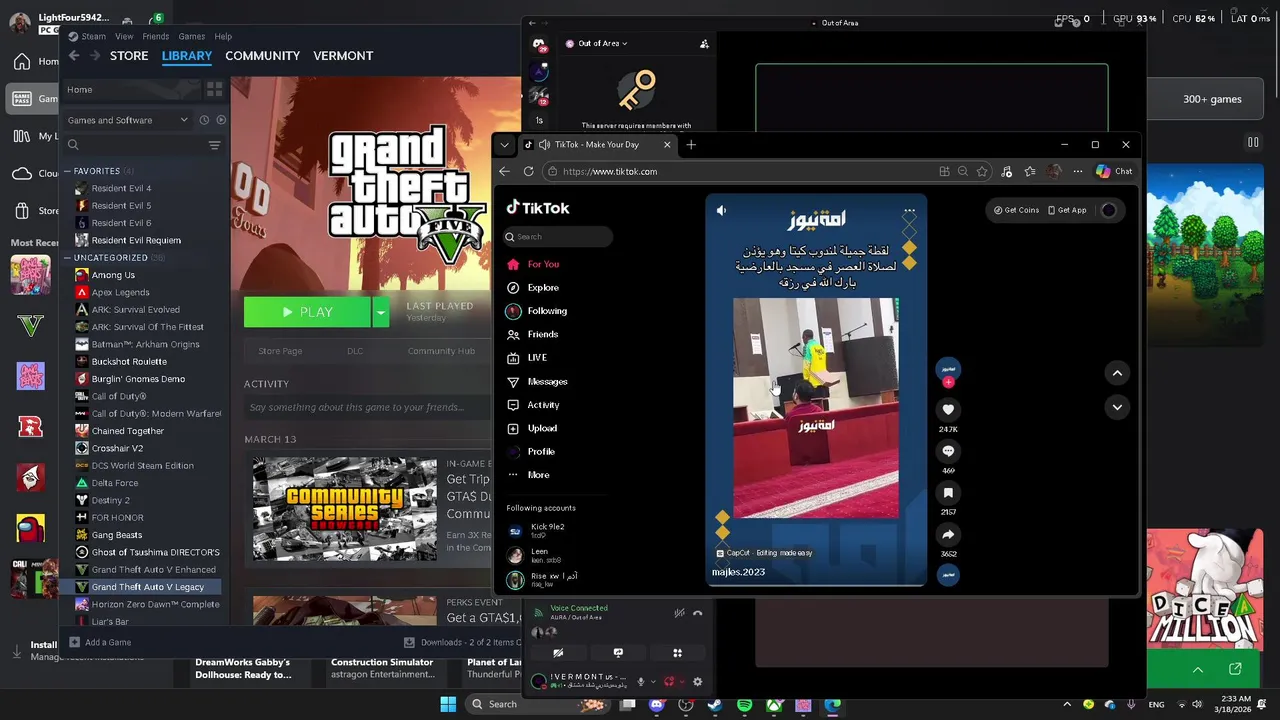Viewport: 1280px width, 720px height.
Task: Disconnect from Discord voice call
Action: tap(698, 613)
